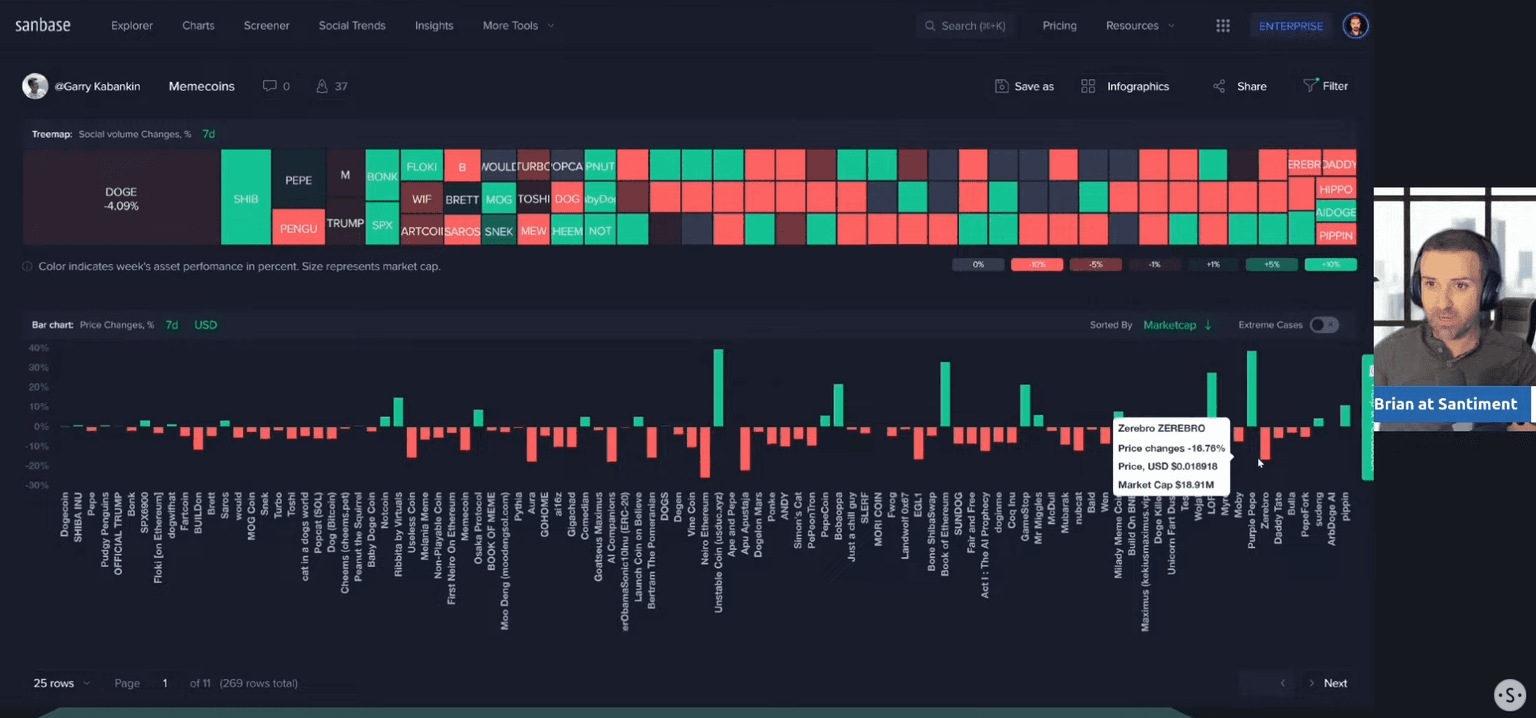Viewport: 1536px width, 718px height.
Task: Click the Search input field
Action: point(970,26)
